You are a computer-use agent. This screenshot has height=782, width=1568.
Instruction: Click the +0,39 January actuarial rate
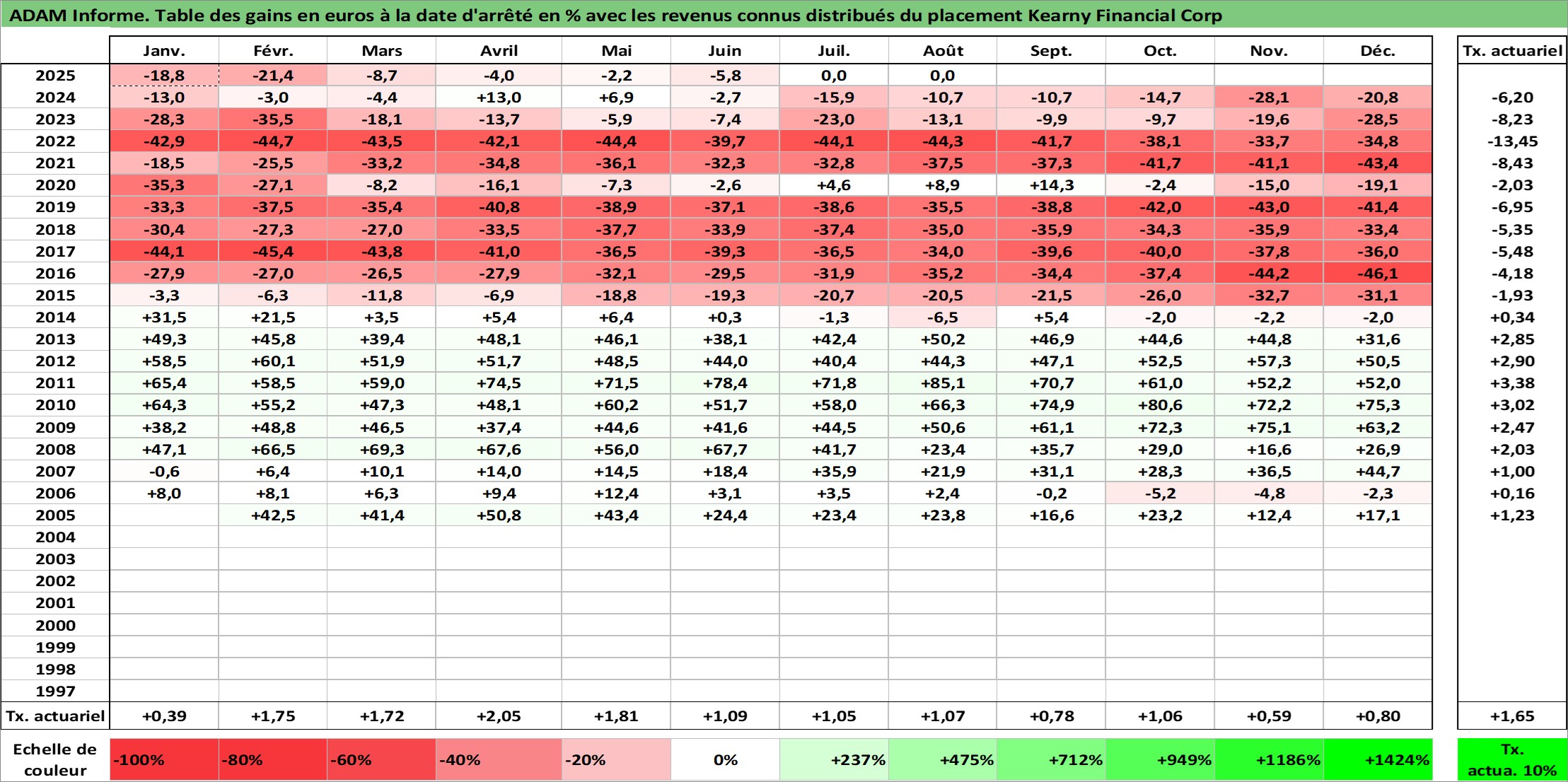[x=164, y=716]
